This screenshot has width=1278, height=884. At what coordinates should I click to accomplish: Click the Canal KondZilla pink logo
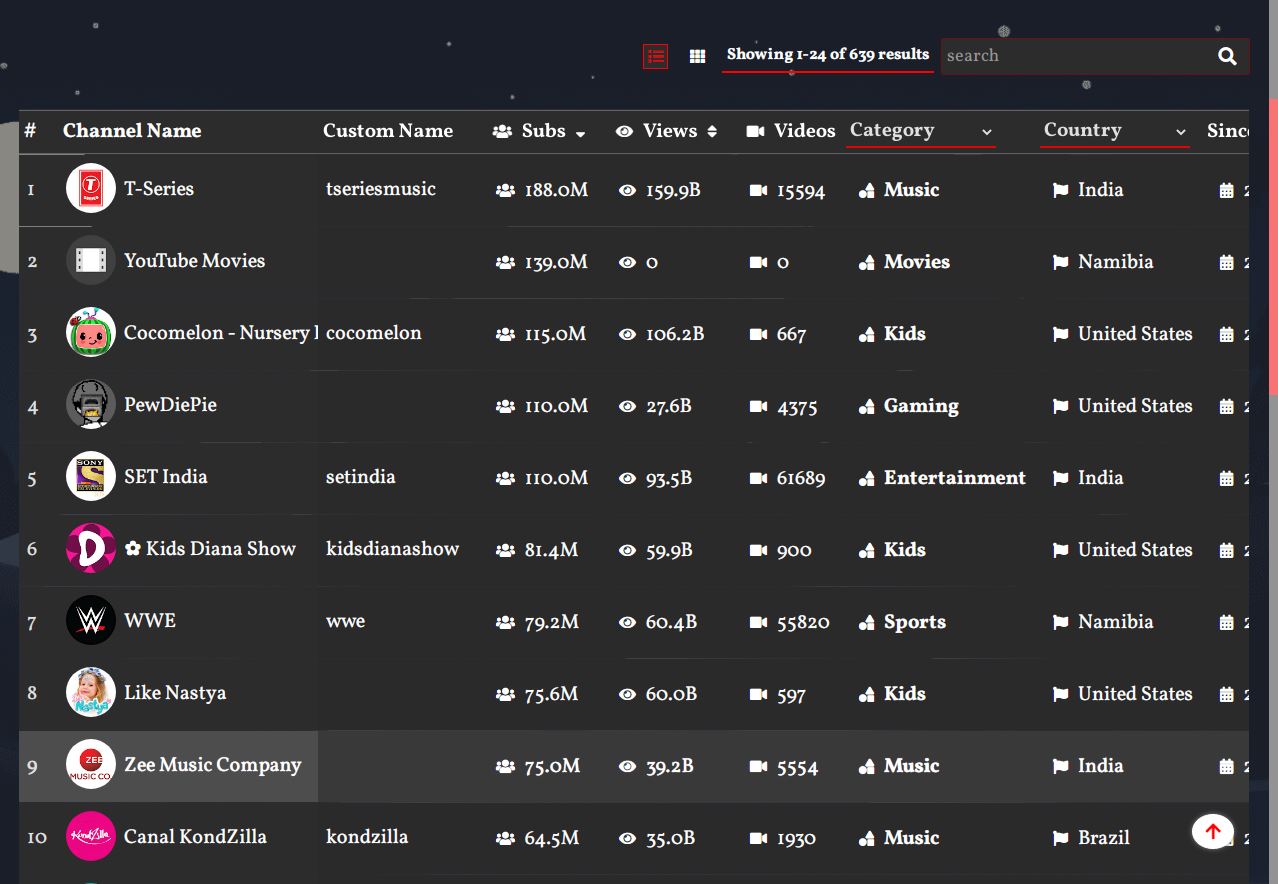pos(91,837)
